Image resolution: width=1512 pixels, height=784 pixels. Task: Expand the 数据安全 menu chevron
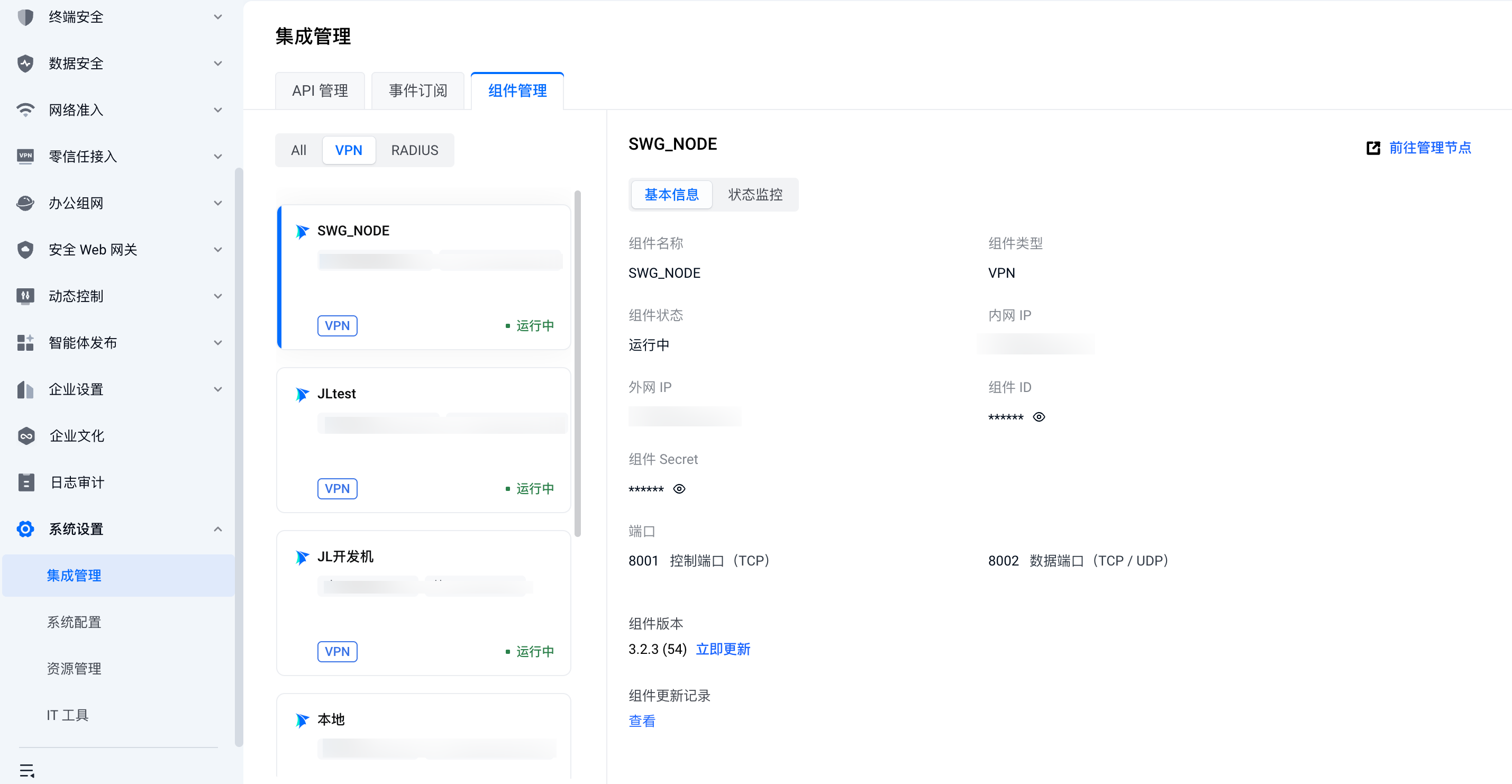218,63
